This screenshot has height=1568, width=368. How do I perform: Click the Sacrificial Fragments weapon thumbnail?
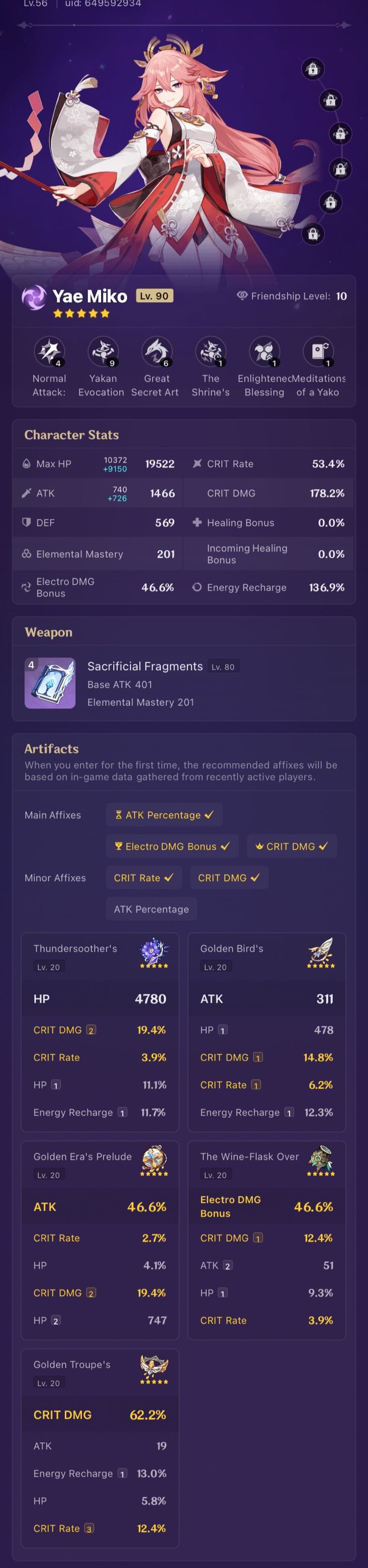(50, 683)
